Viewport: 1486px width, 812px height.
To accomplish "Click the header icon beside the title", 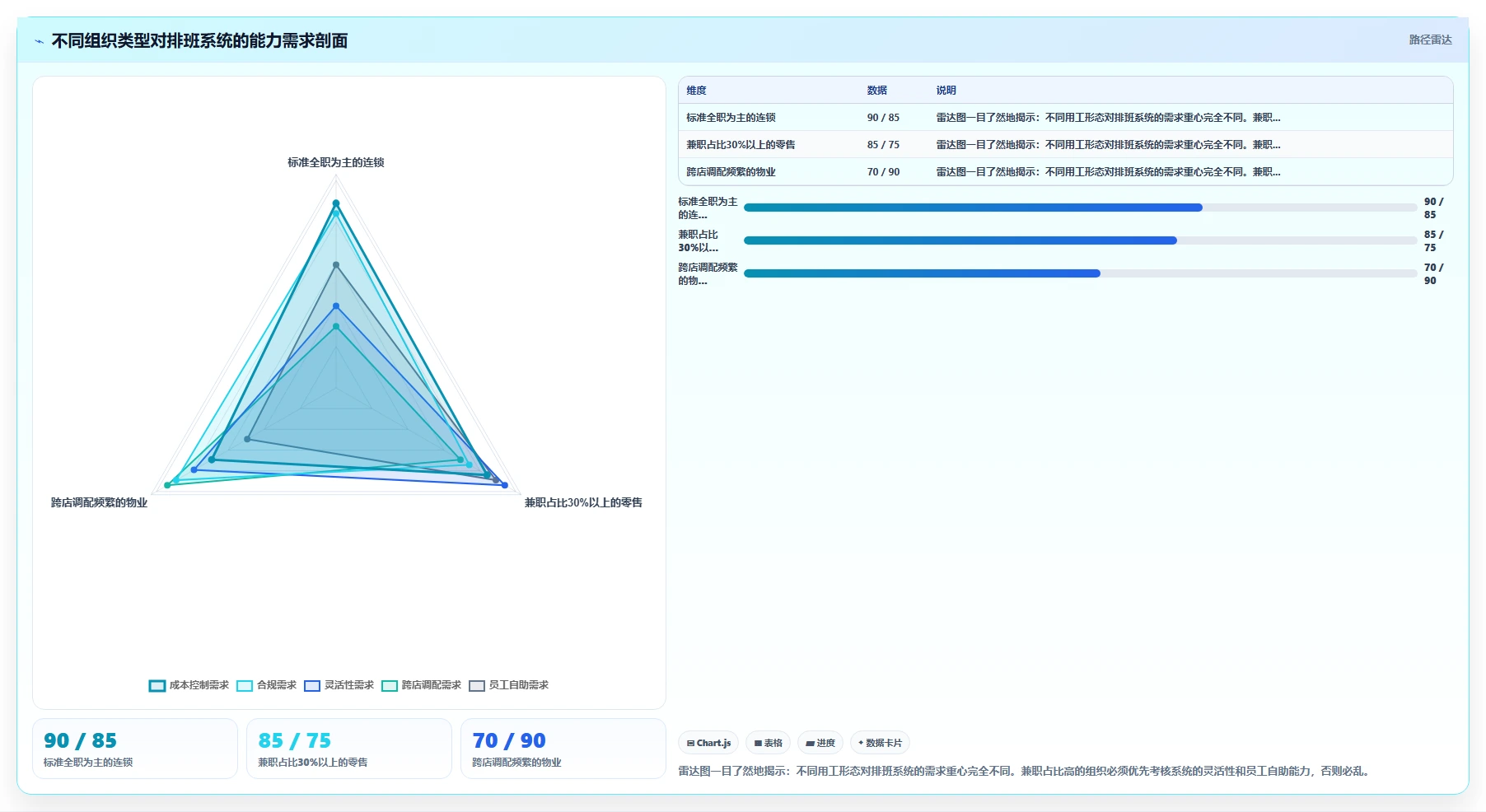I will tap(39, 41).
